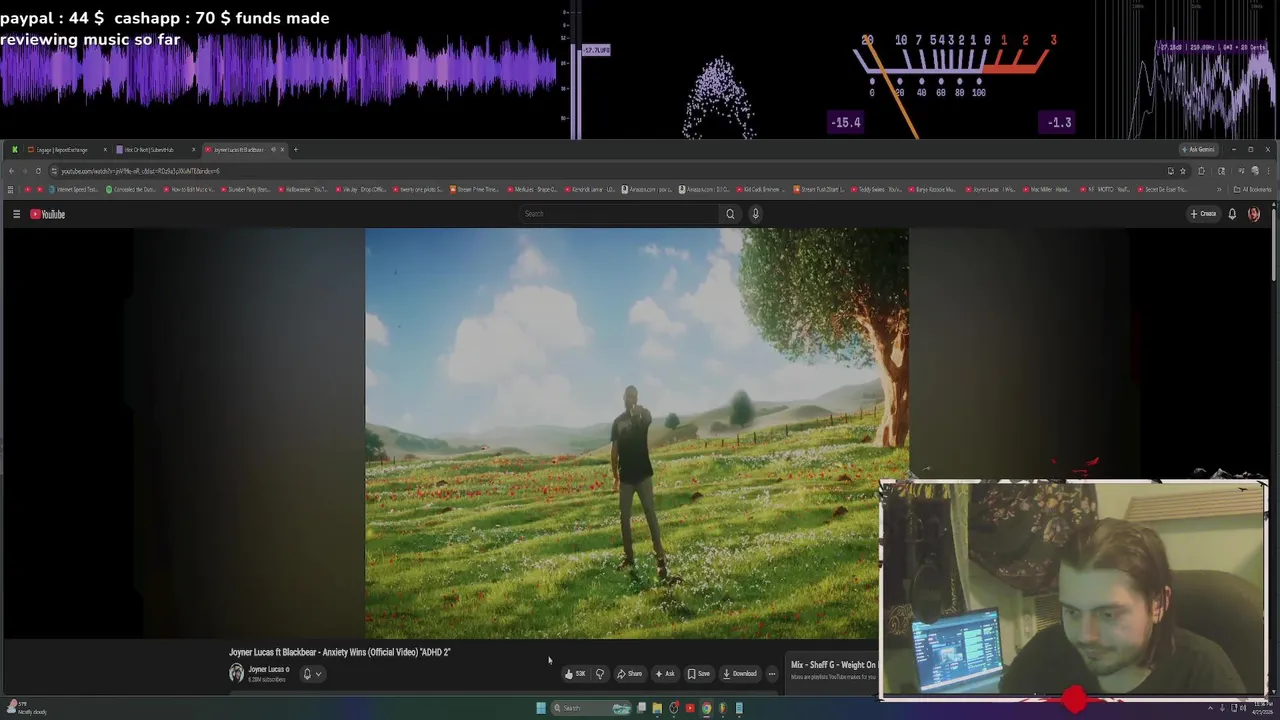Click the Ask button under the video
The height and width of the screenshot is (720, 1280).
click(x=665, y=674)
